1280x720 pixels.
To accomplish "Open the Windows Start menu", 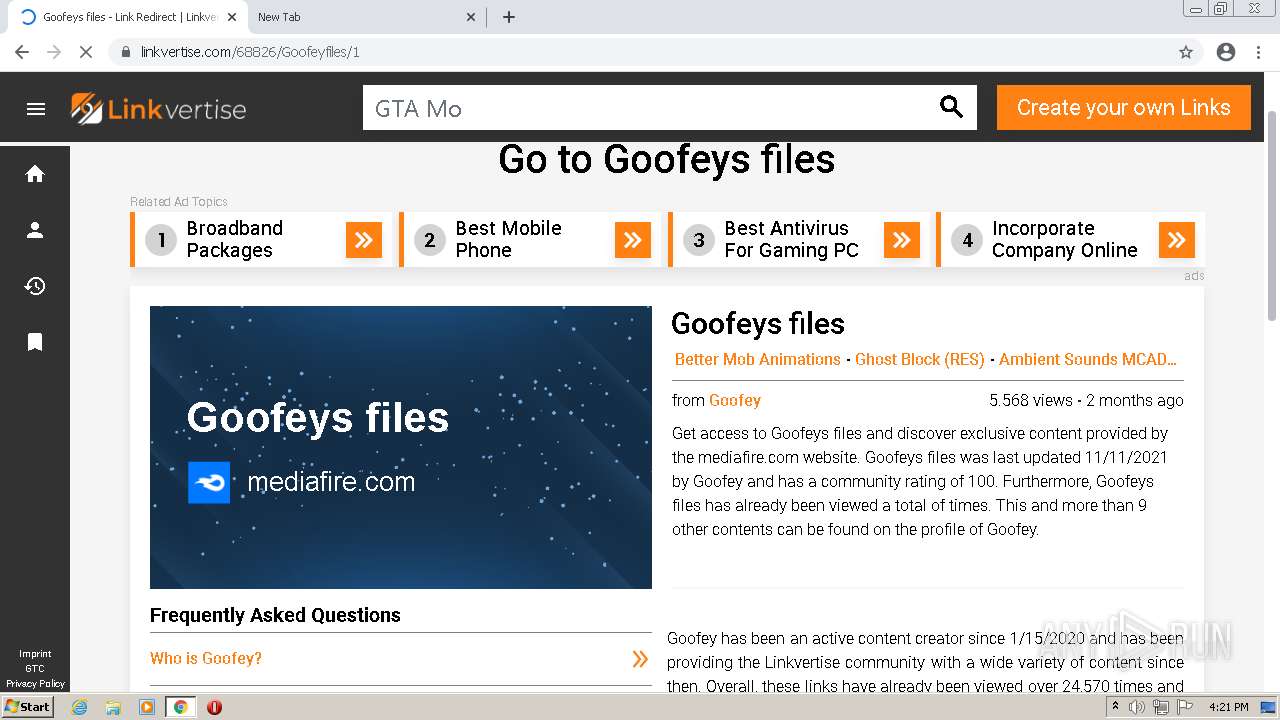I will (x=27, y=707).
